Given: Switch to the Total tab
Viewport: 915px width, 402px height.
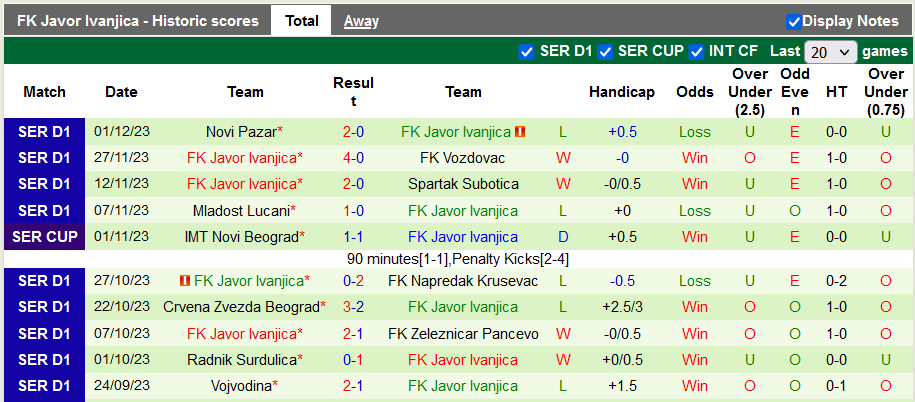Looking at the screenshot, I should point(301,21).
